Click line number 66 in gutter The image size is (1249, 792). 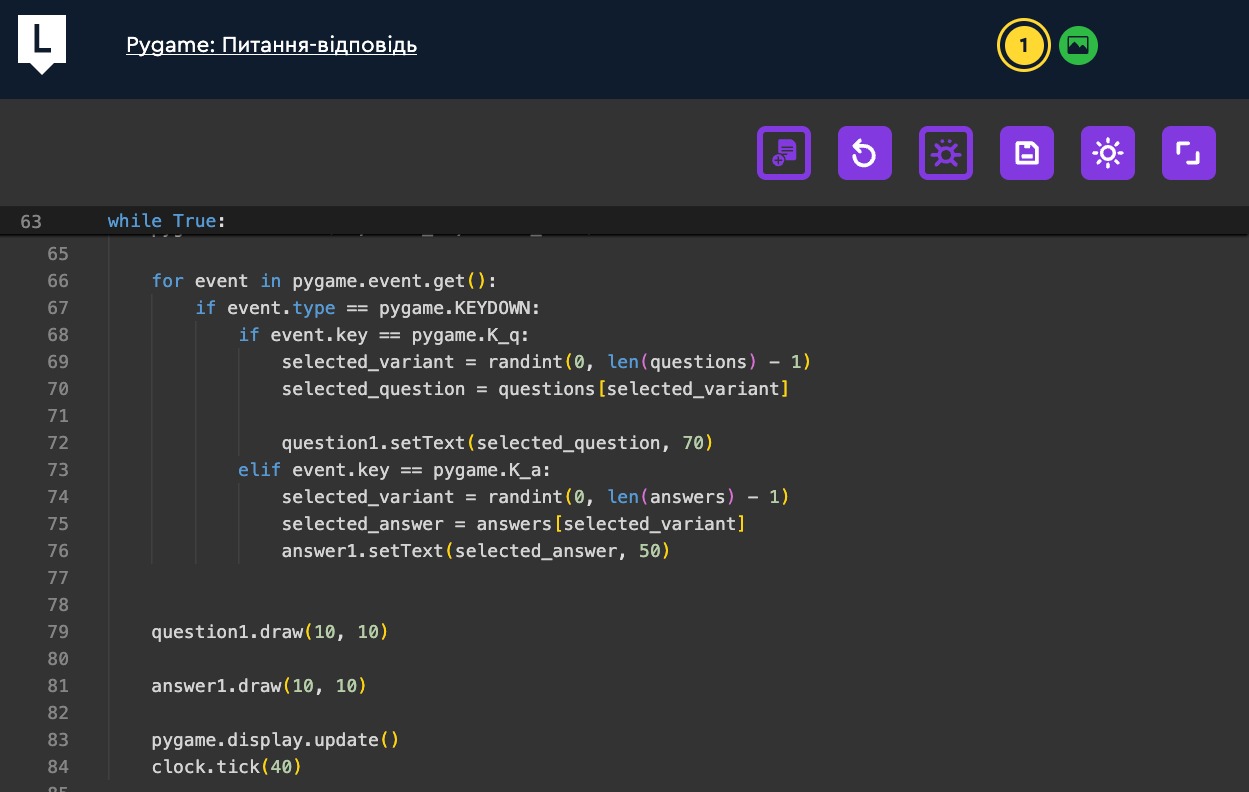(x=57, y=281)
